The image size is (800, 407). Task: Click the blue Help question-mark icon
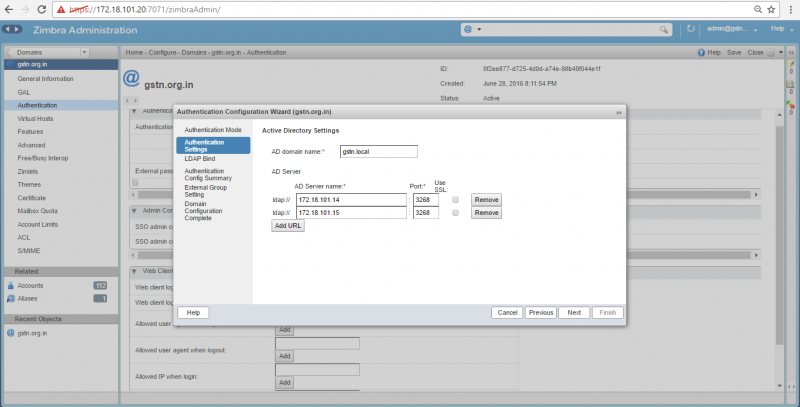pos(701,53)
